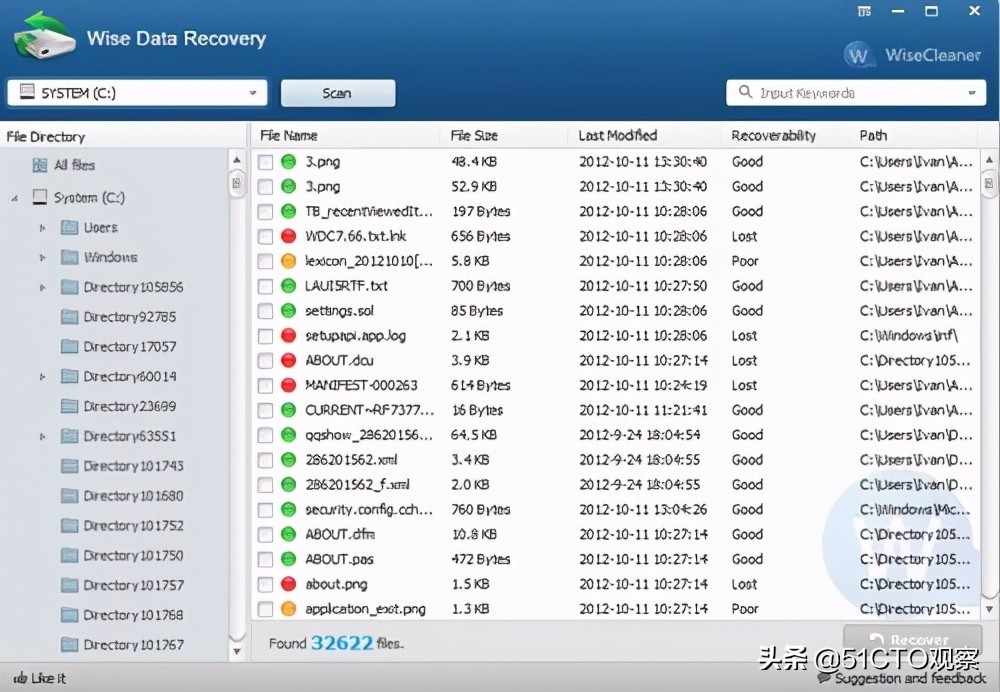This screenshot has height=692, width=1000.
Task: Focus the Input Keywords search field
Action: pos(856,93)
